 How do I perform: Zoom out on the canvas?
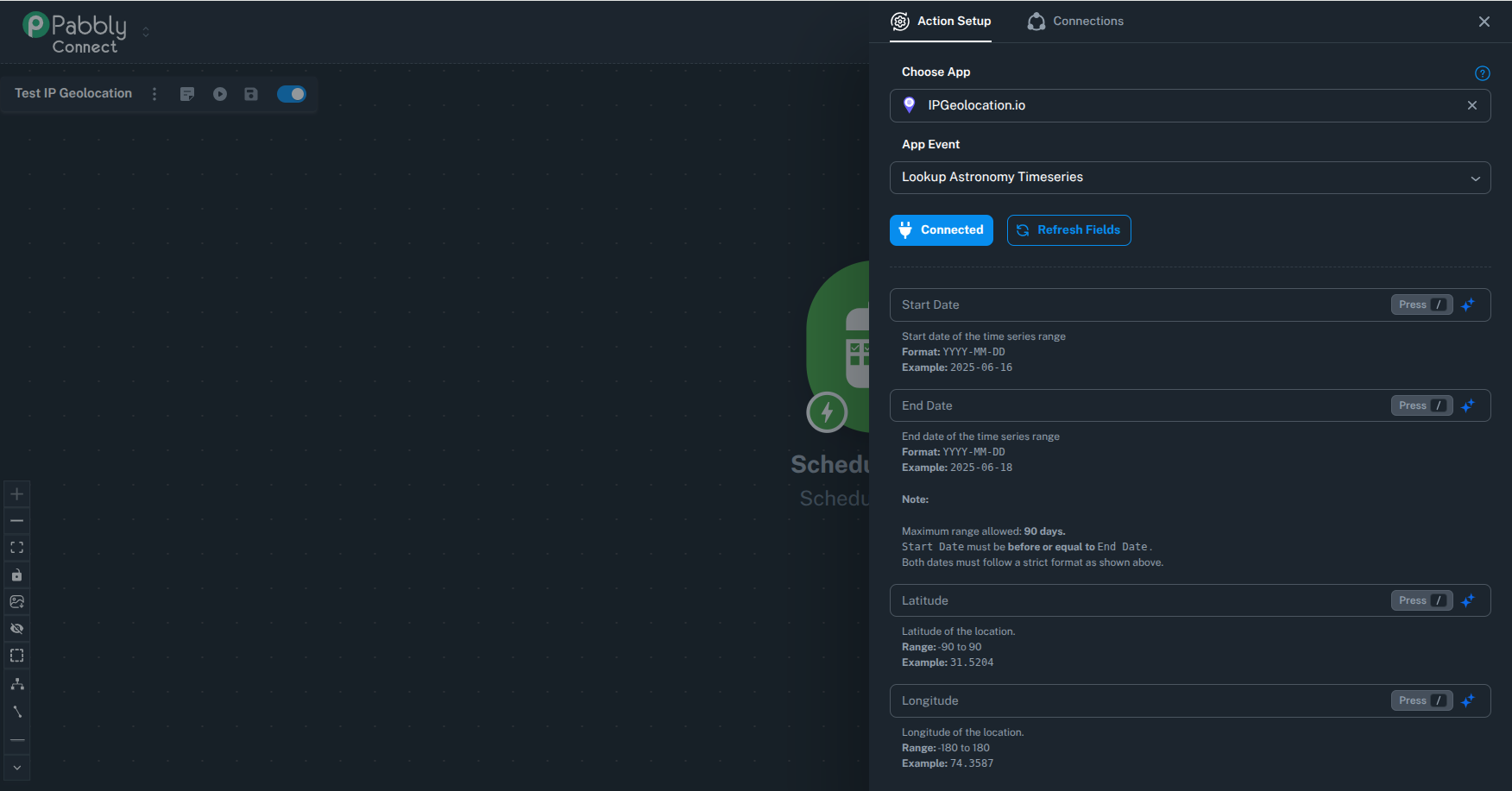pyautogui.click(x=17, y=521)
